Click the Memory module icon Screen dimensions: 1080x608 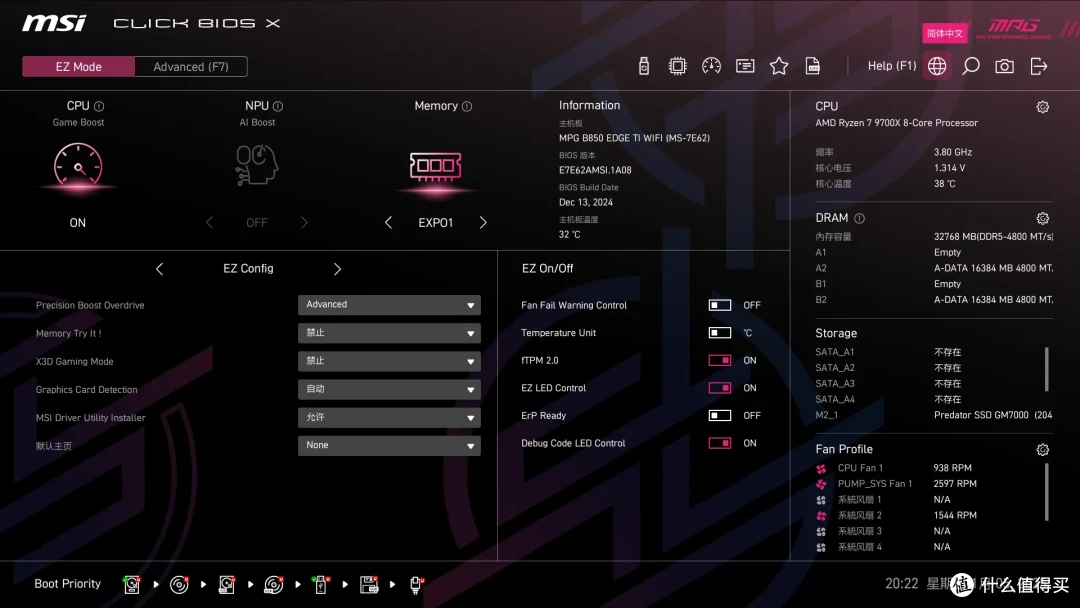[435, 167]
